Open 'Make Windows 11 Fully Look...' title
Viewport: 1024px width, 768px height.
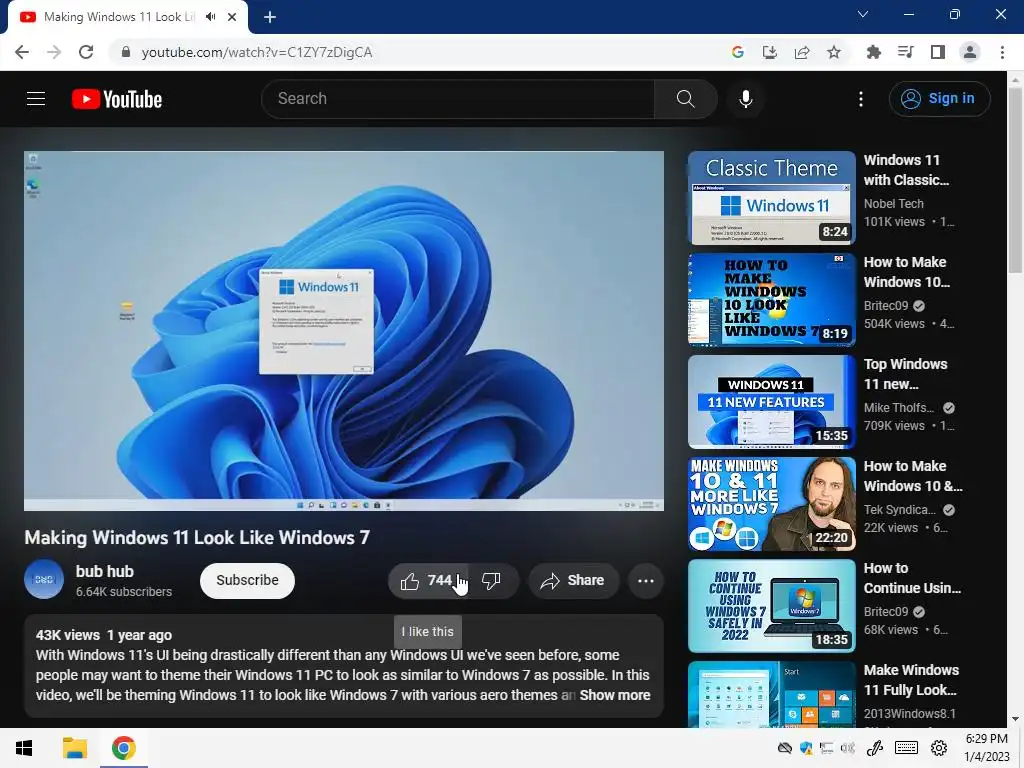pyautogui.click(x=911, y=680)
